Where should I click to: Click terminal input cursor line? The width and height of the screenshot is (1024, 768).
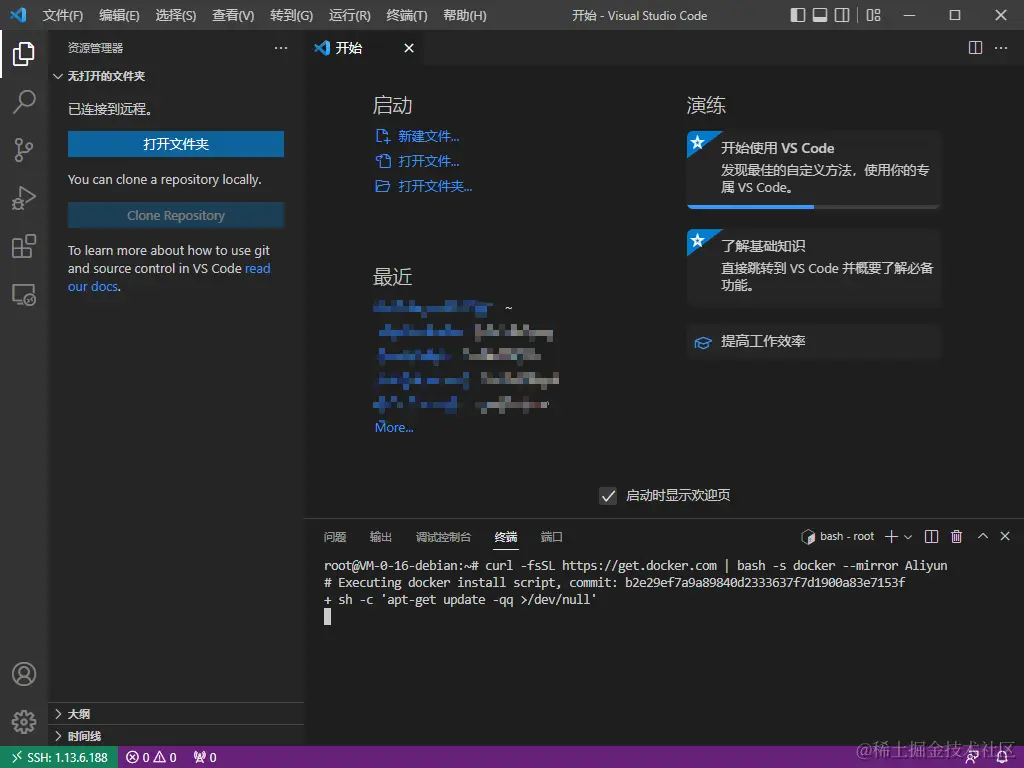pos(327,616)
